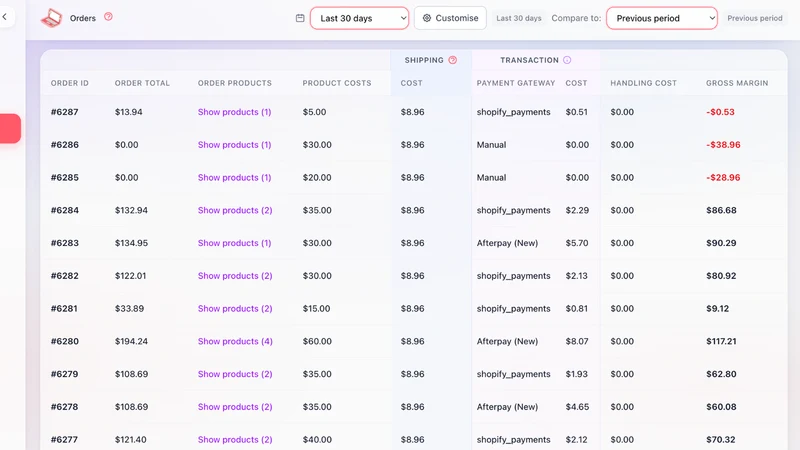
Task: Click the red sidebar tab button
Action: [x=10, y=128]
